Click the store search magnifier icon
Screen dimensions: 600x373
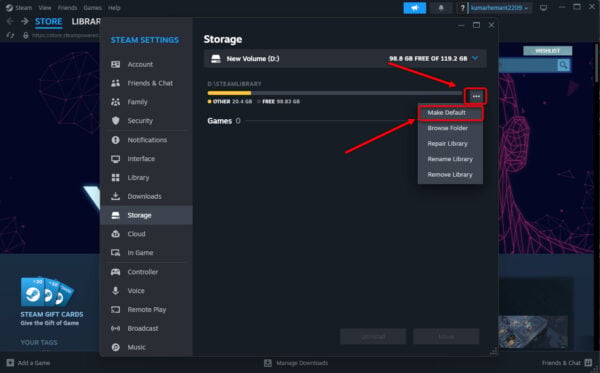pos(563,65)
